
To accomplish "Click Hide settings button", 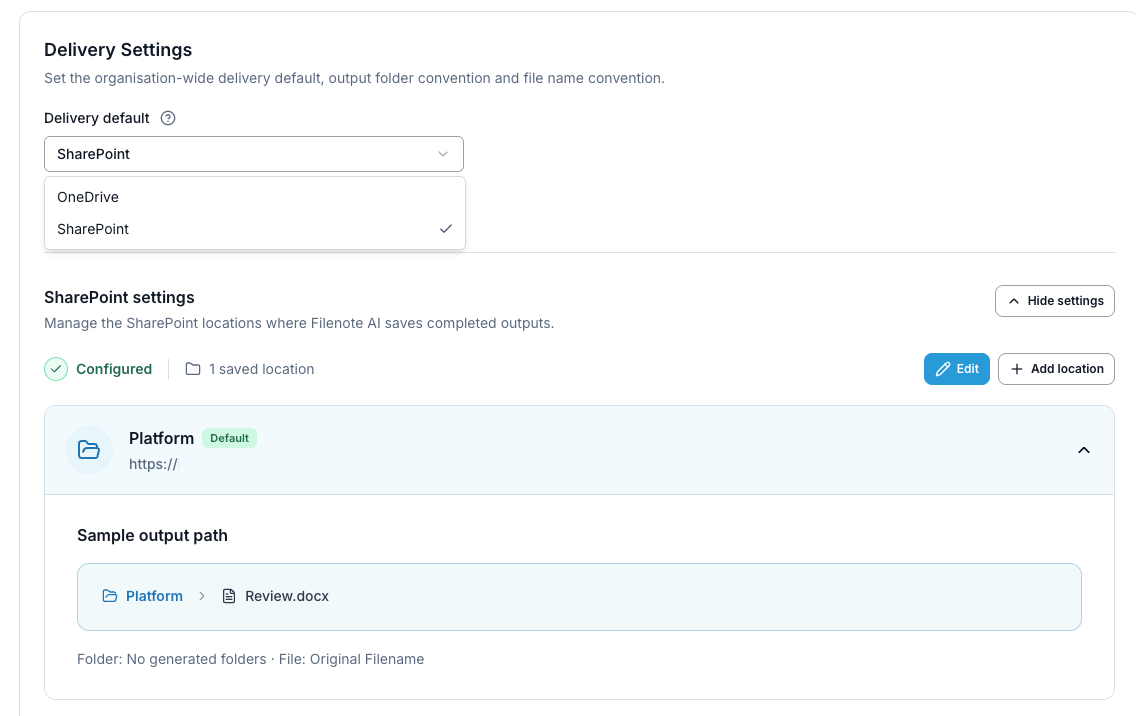I will click(1054, 301).
